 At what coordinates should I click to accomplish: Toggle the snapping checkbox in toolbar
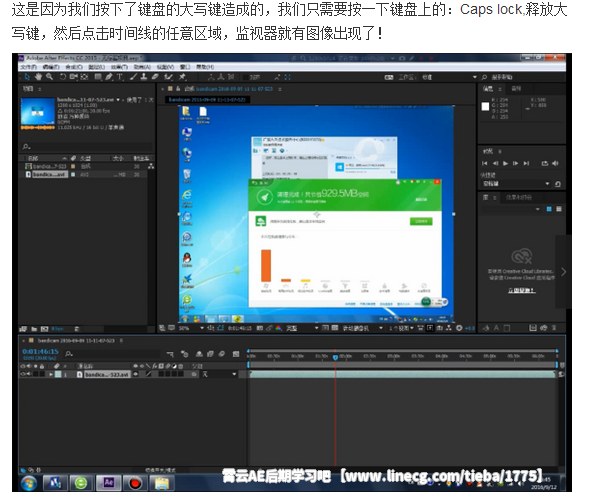click(x=245, y=77)
